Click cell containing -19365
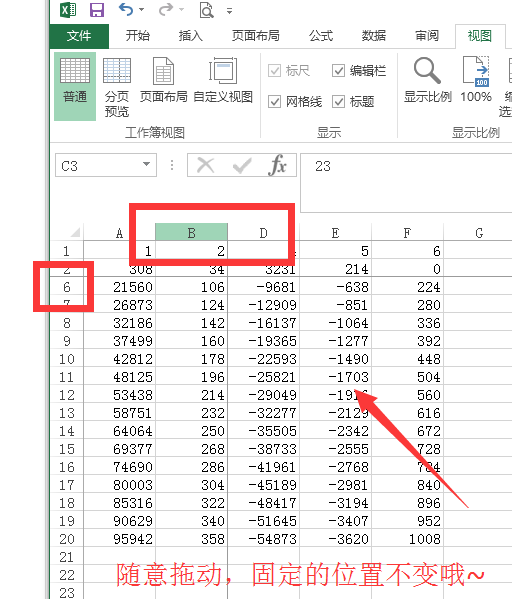The image size is (512, 599). 263,341
